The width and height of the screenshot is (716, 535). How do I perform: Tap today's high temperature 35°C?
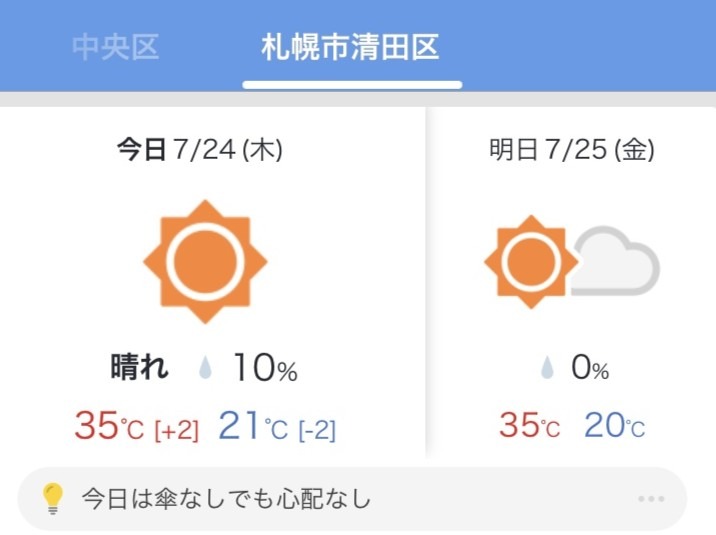click(x=109, y=427)
